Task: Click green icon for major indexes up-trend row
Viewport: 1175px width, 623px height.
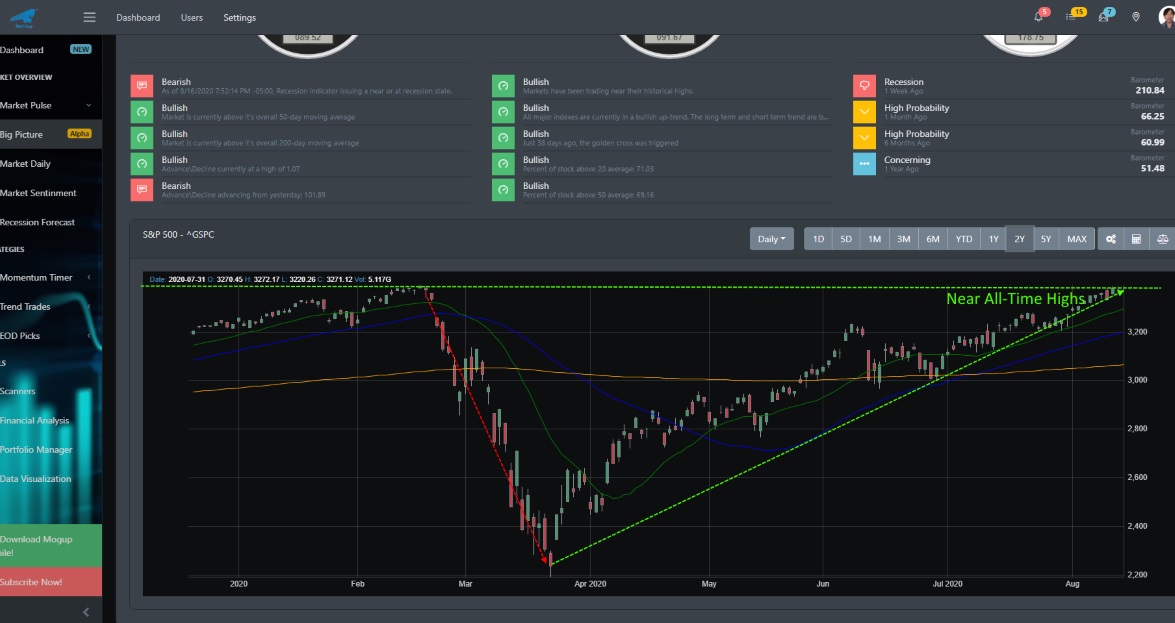Action: [x=503, y=112]
